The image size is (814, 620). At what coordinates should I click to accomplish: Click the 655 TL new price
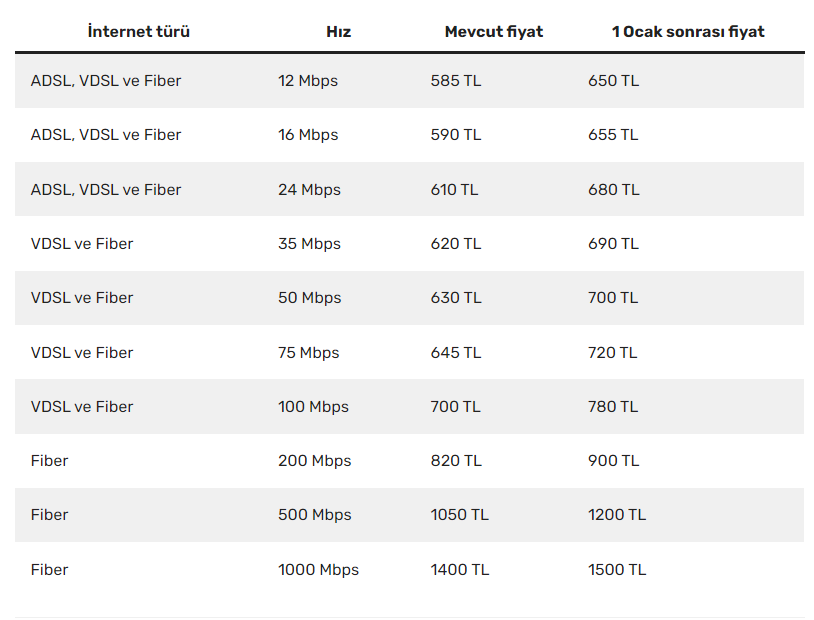(613, 135)
